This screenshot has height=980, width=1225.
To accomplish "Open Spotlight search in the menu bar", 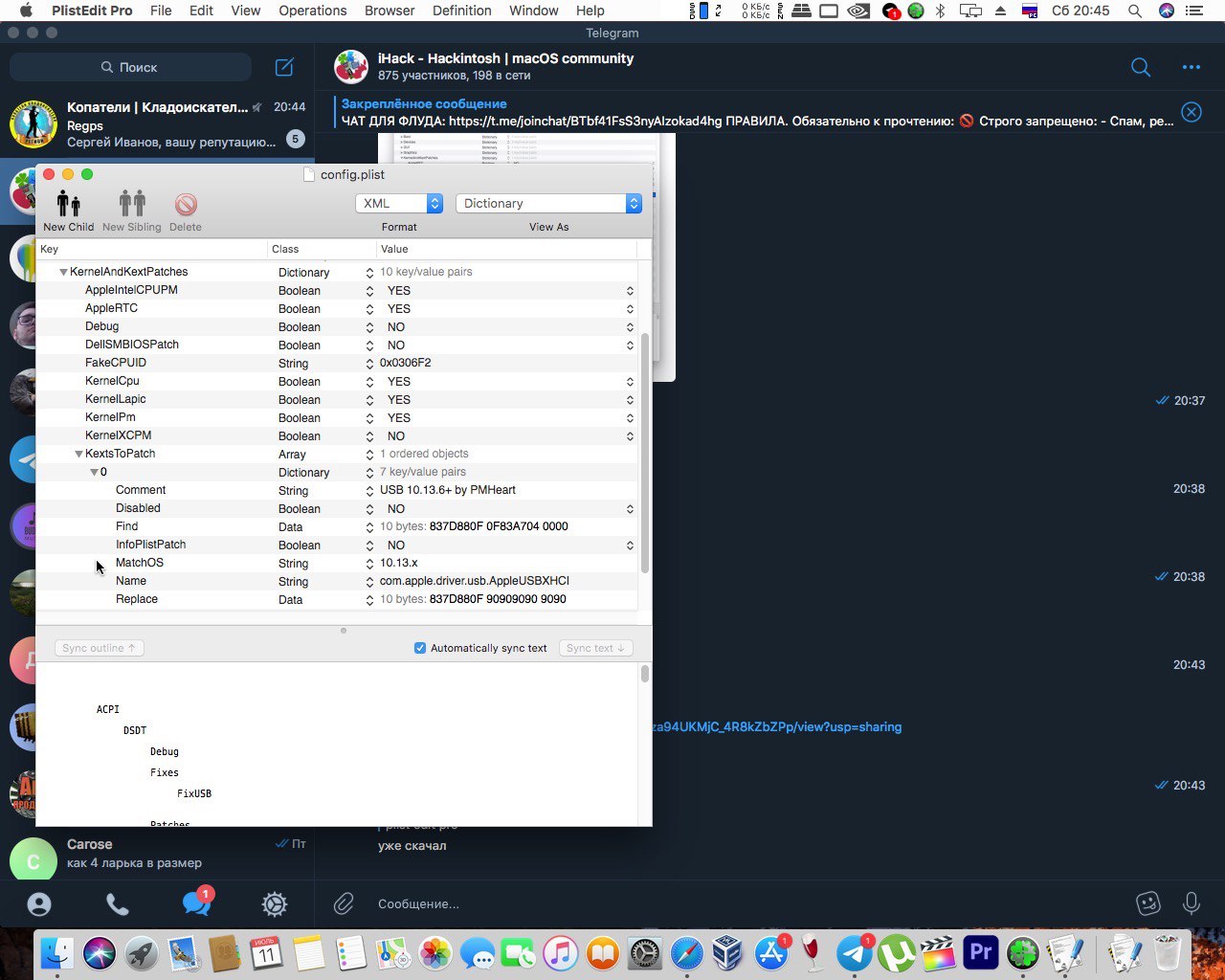I will [x=1134, y=11].
